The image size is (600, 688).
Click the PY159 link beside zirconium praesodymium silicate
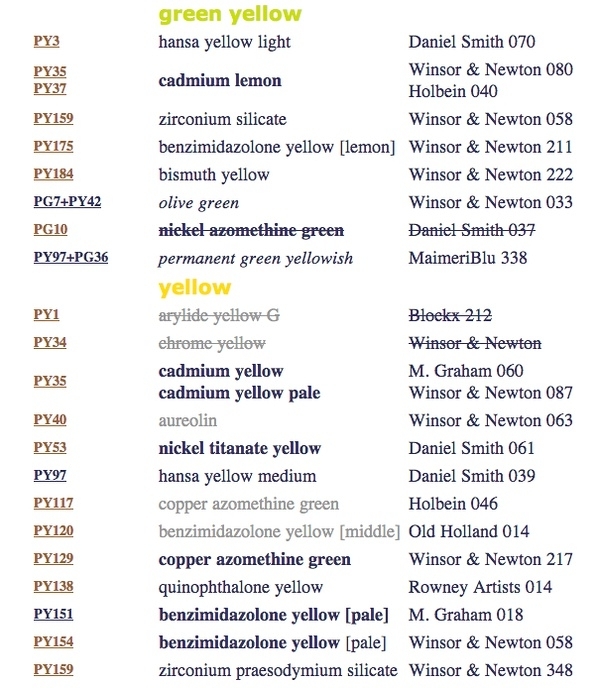pos(53,669)
